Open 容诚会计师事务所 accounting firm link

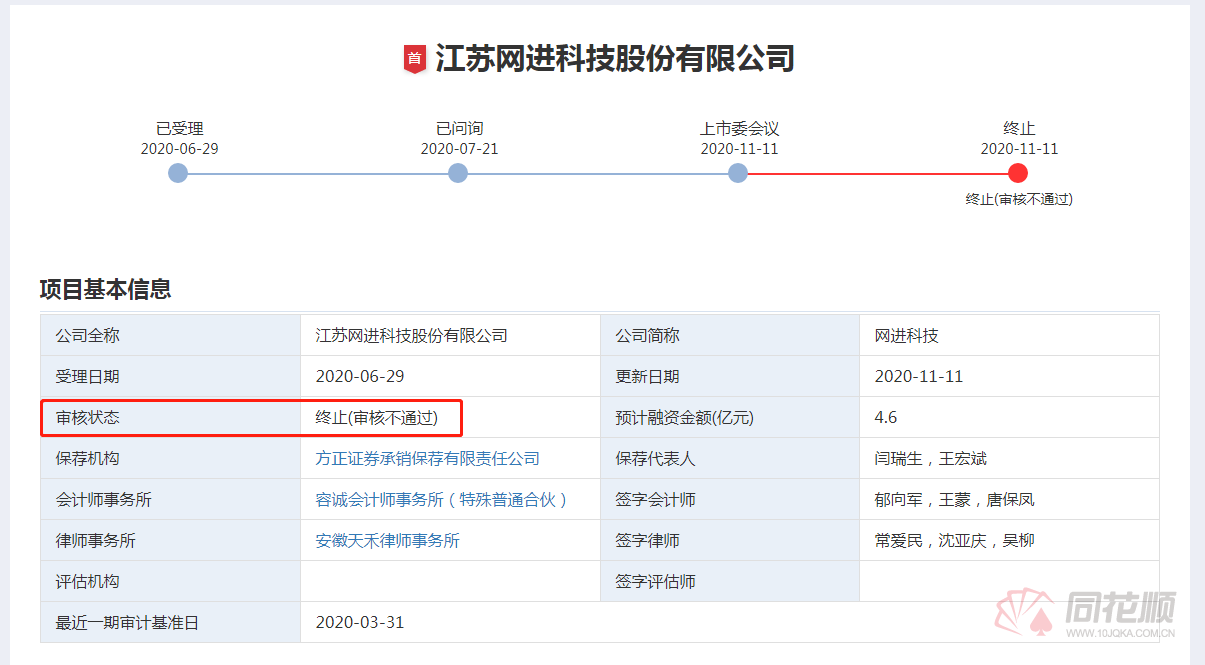(x=441, y=500)
